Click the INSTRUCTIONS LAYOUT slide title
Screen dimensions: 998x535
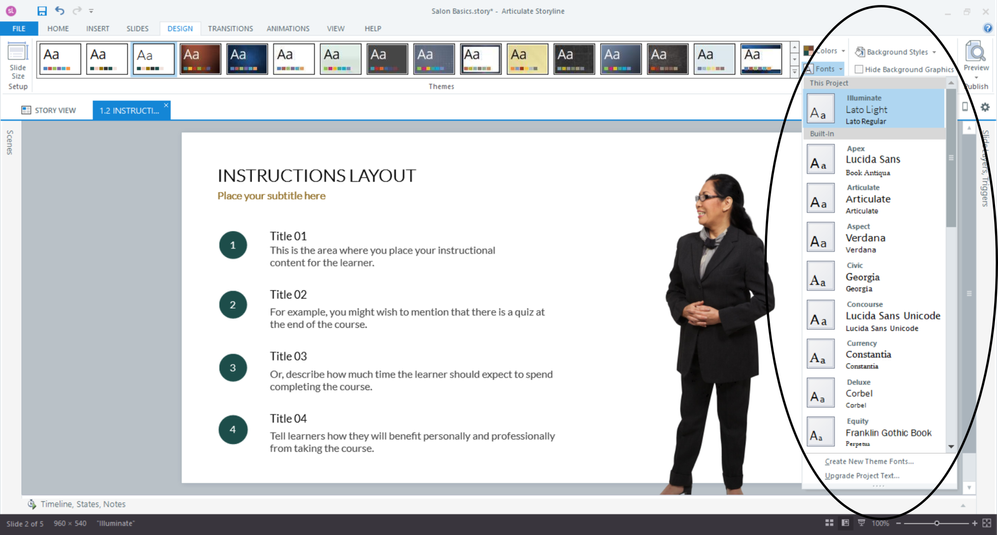coord(316,176)
